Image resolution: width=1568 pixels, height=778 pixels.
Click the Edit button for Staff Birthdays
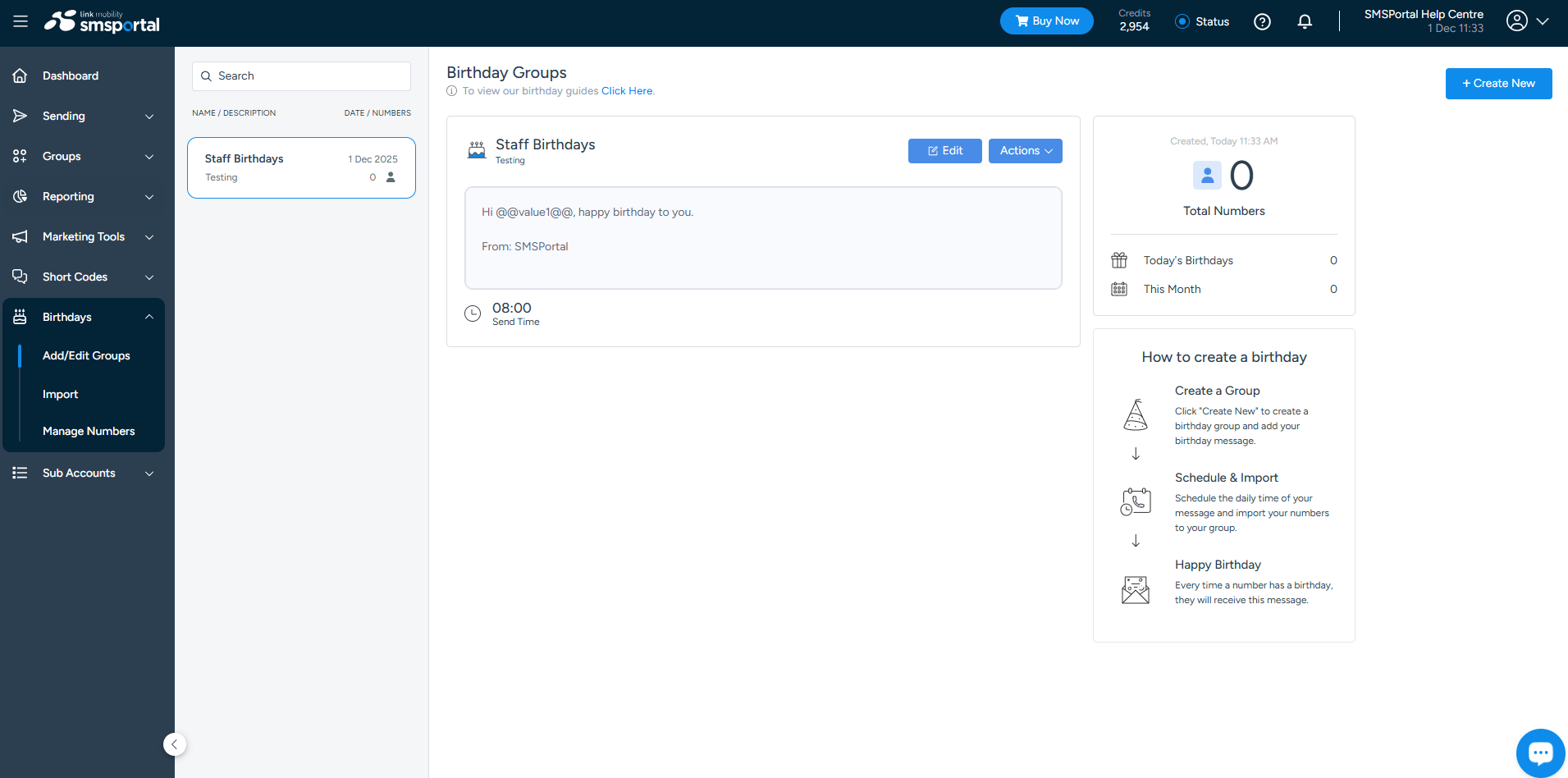click(x=945, y=151)
